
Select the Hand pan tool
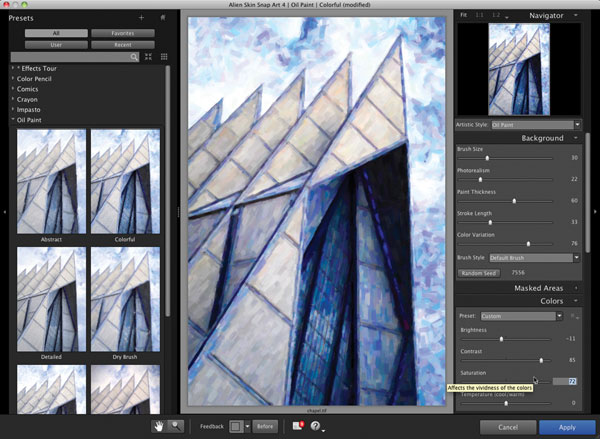tap(159, 426)
